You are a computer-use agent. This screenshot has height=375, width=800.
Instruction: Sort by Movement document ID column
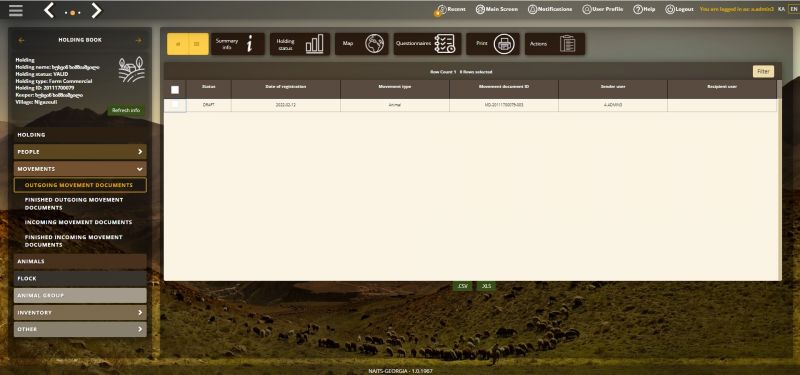click(x=504, y=89)
